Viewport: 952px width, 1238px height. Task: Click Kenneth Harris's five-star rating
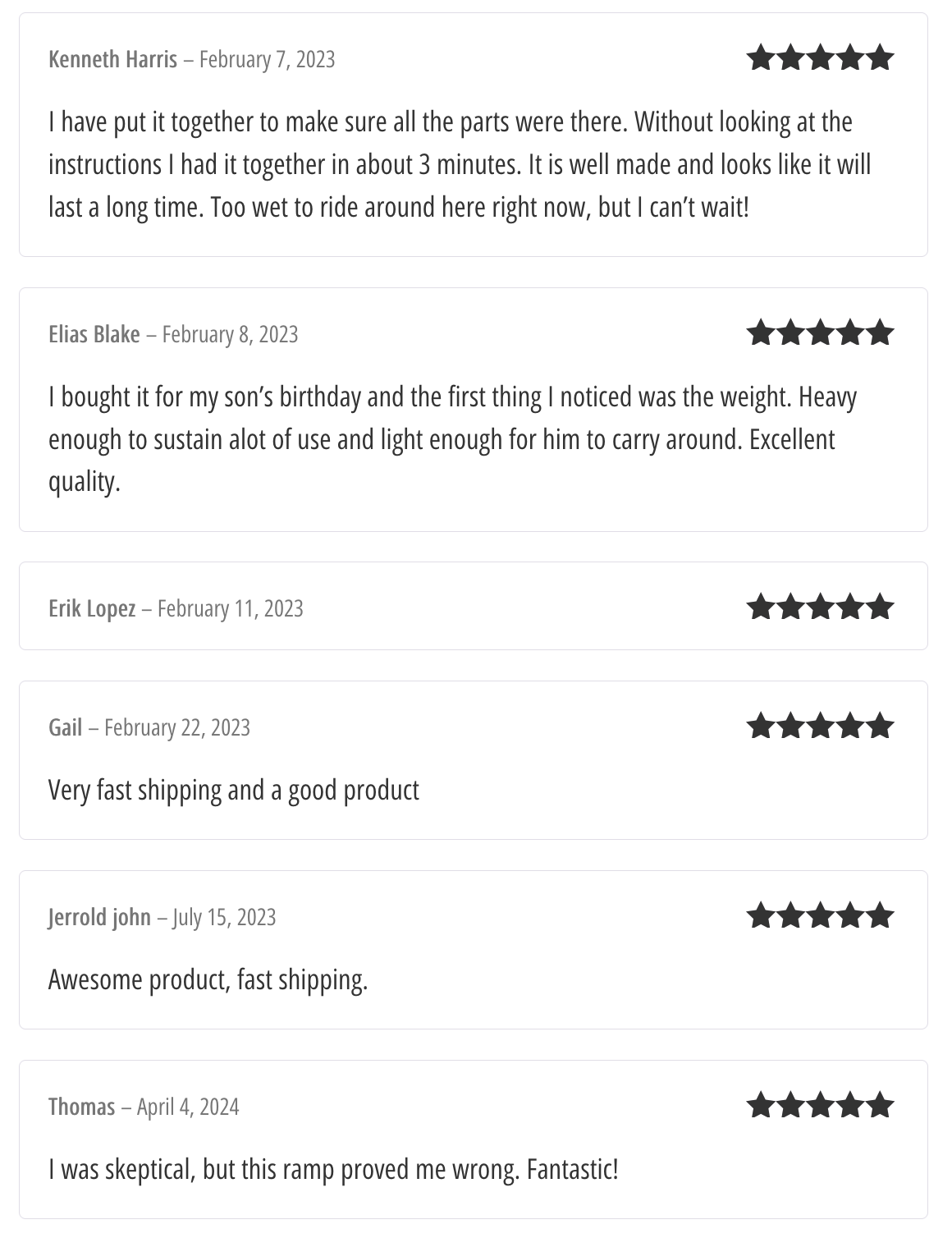(x=819, y=59)
